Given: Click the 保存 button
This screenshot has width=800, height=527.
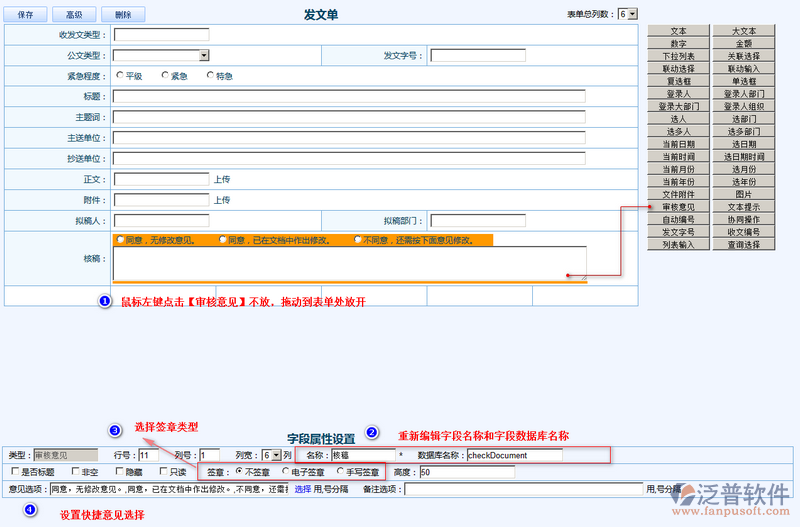Looking at the screenshot, I should coord(26,14).
